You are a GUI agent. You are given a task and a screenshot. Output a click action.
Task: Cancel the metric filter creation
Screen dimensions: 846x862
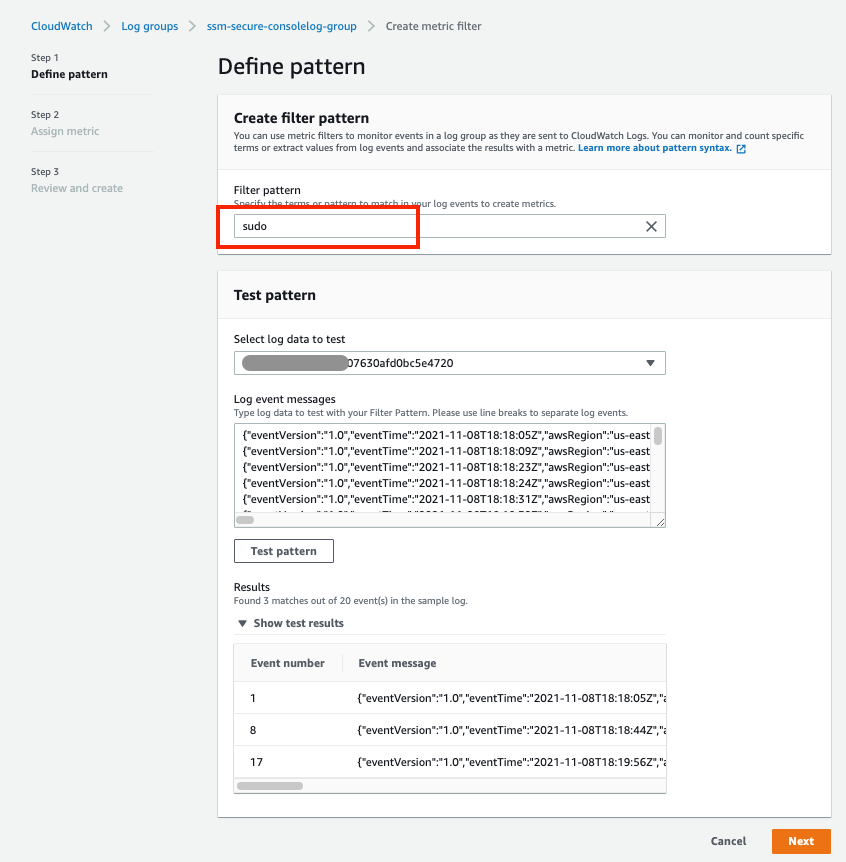coord(728,841)
